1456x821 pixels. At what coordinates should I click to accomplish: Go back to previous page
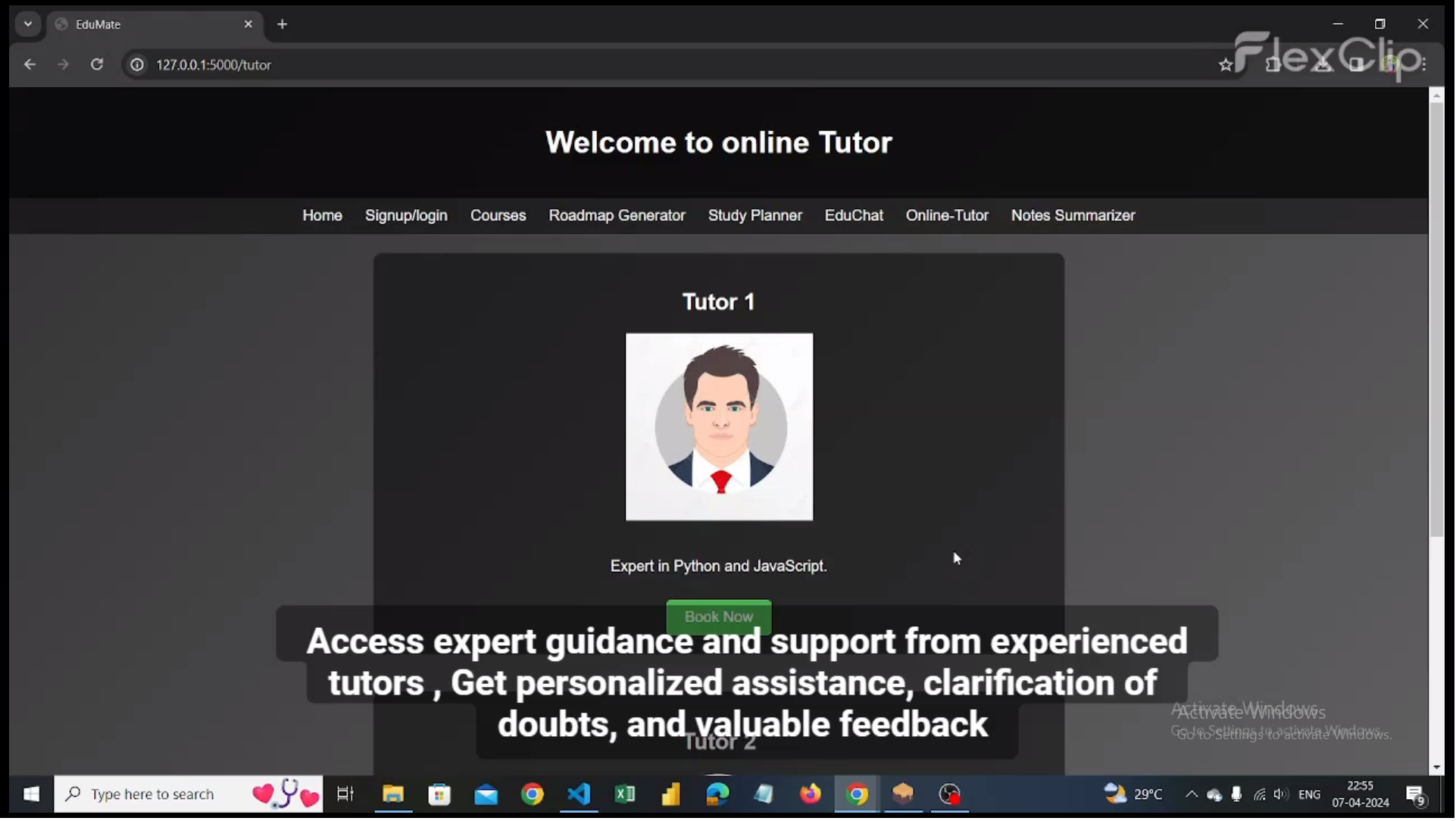pos(30,65)
